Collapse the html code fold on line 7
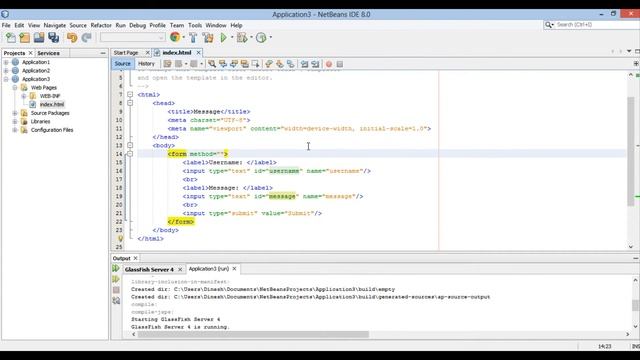 tap(130, 95)
